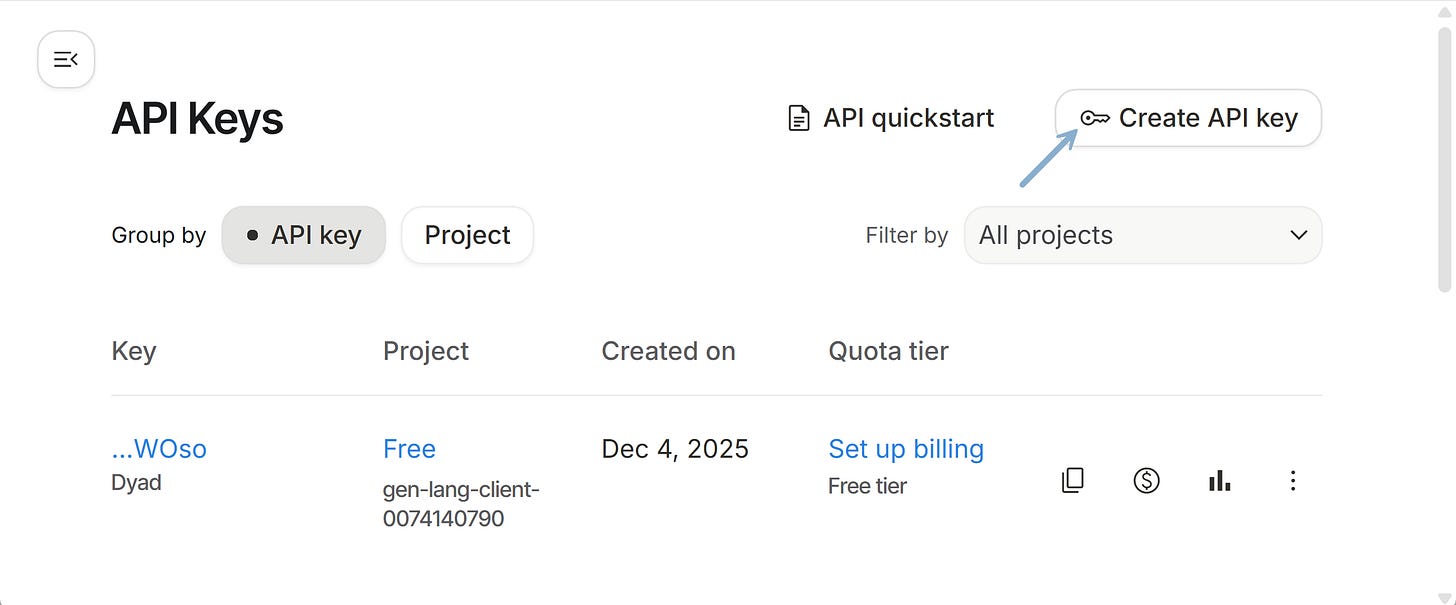Enable grouping by API key
The width and height of the screenshot is (1456, 605).
pos(303,234)
